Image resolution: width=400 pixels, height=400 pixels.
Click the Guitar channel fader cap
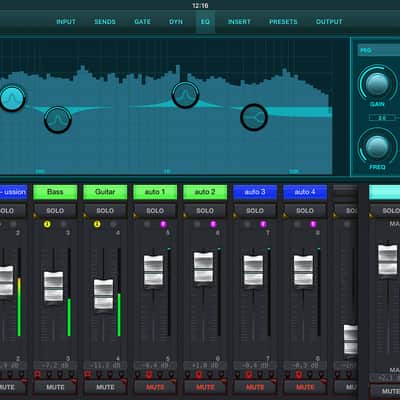pos(103,295)
